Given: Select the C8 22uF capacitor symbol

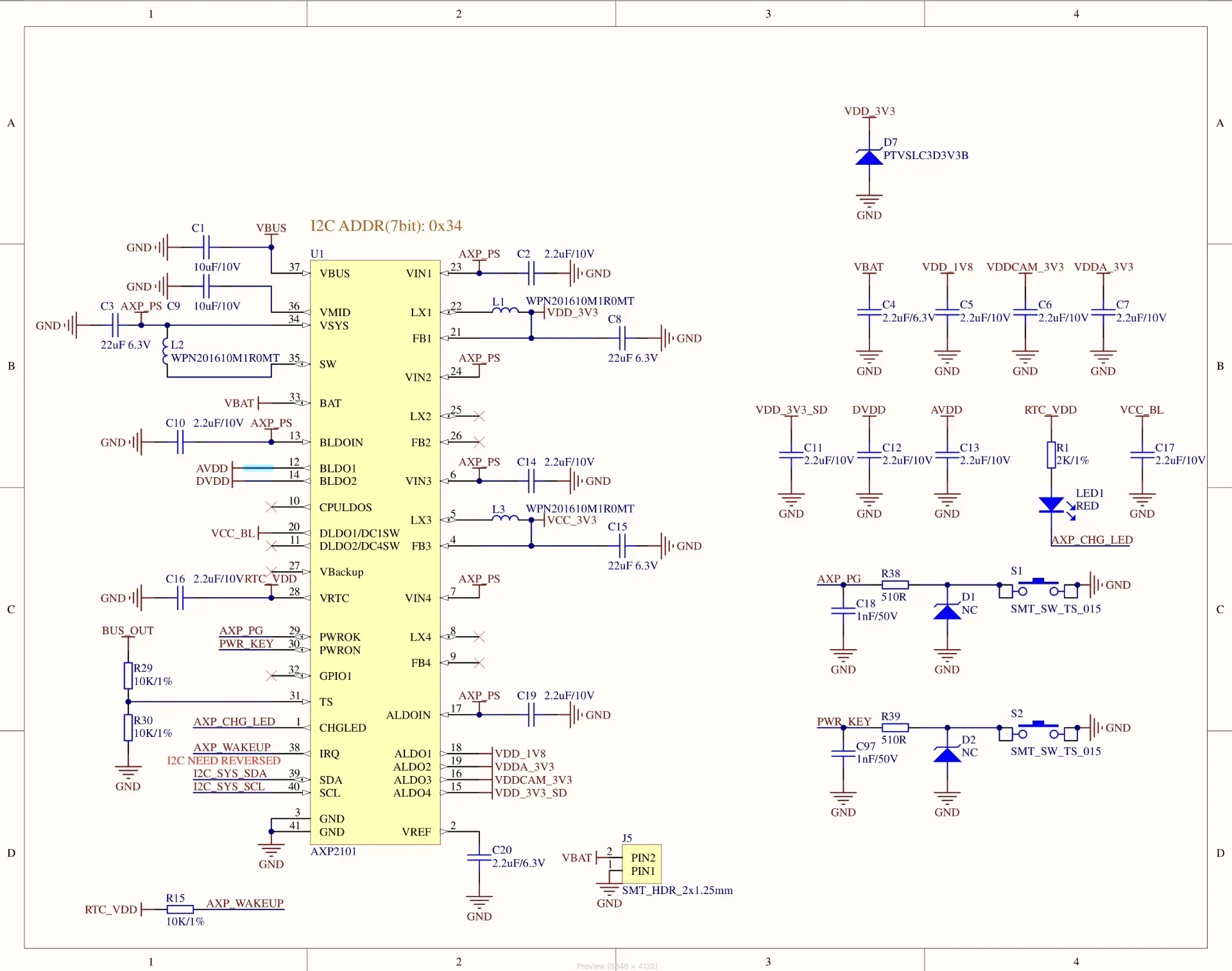Looking at the screenshot, I should (622, 337).
